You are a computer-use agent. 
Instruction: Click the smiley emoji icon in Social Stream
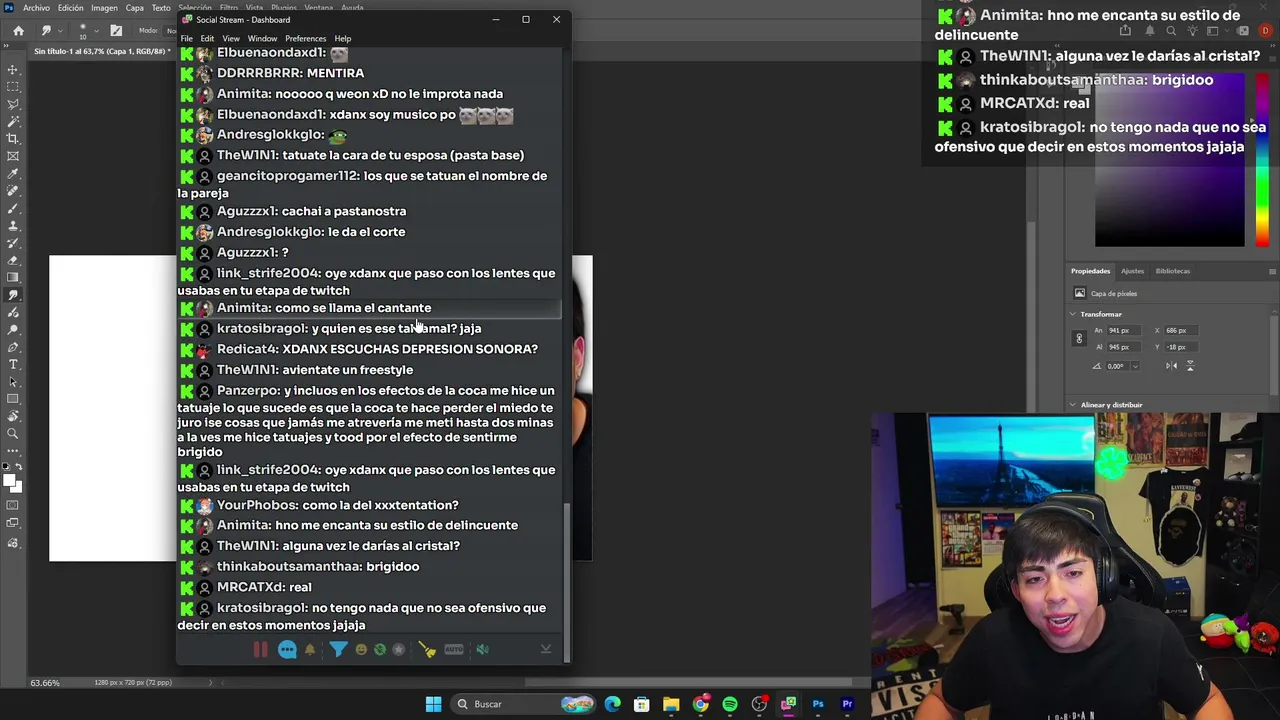pos(361,650)
